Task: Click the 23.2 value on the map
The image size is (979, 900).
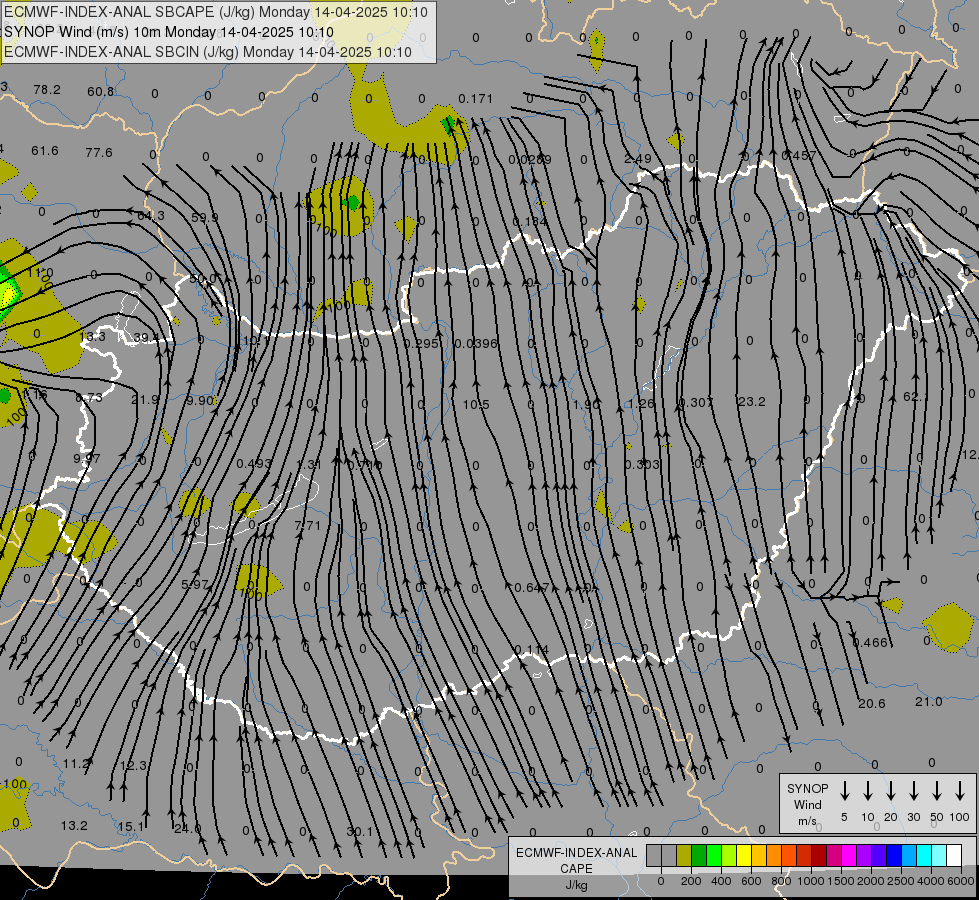Action: [x=751, y=402]
